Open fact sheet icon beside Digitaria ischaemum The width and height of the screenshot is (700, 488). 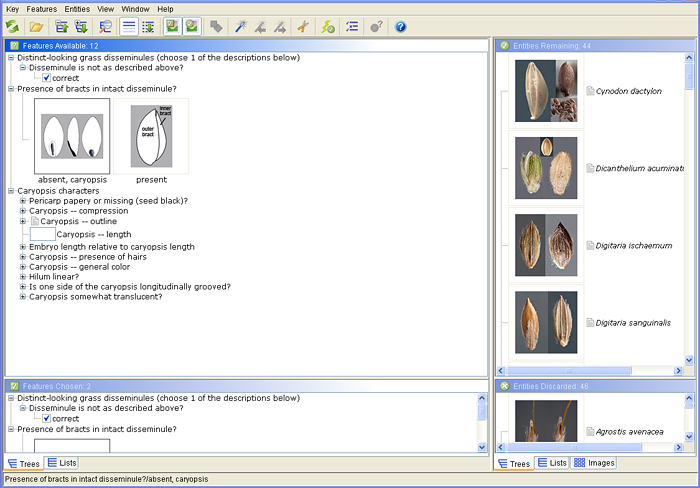point(590,246)
